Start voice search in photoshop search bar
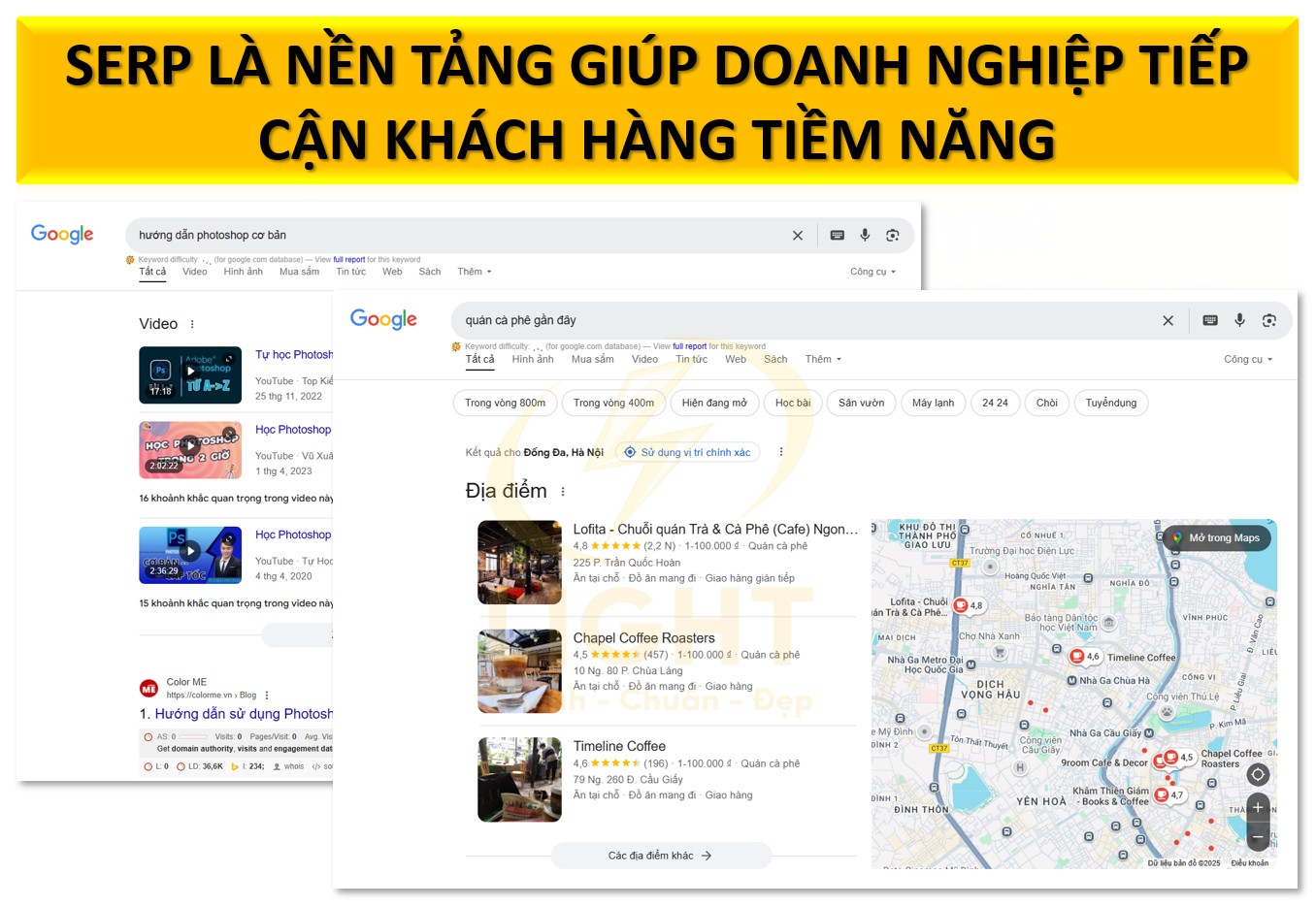Viewport: 1316px width, 907px height. click(865, 235)
